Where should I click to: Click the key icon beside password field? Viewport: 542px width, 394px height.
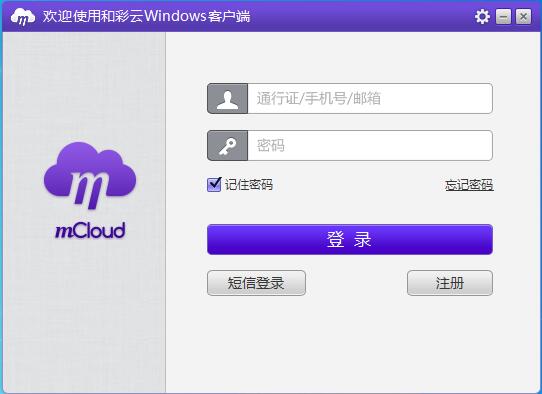pos(227,146)
